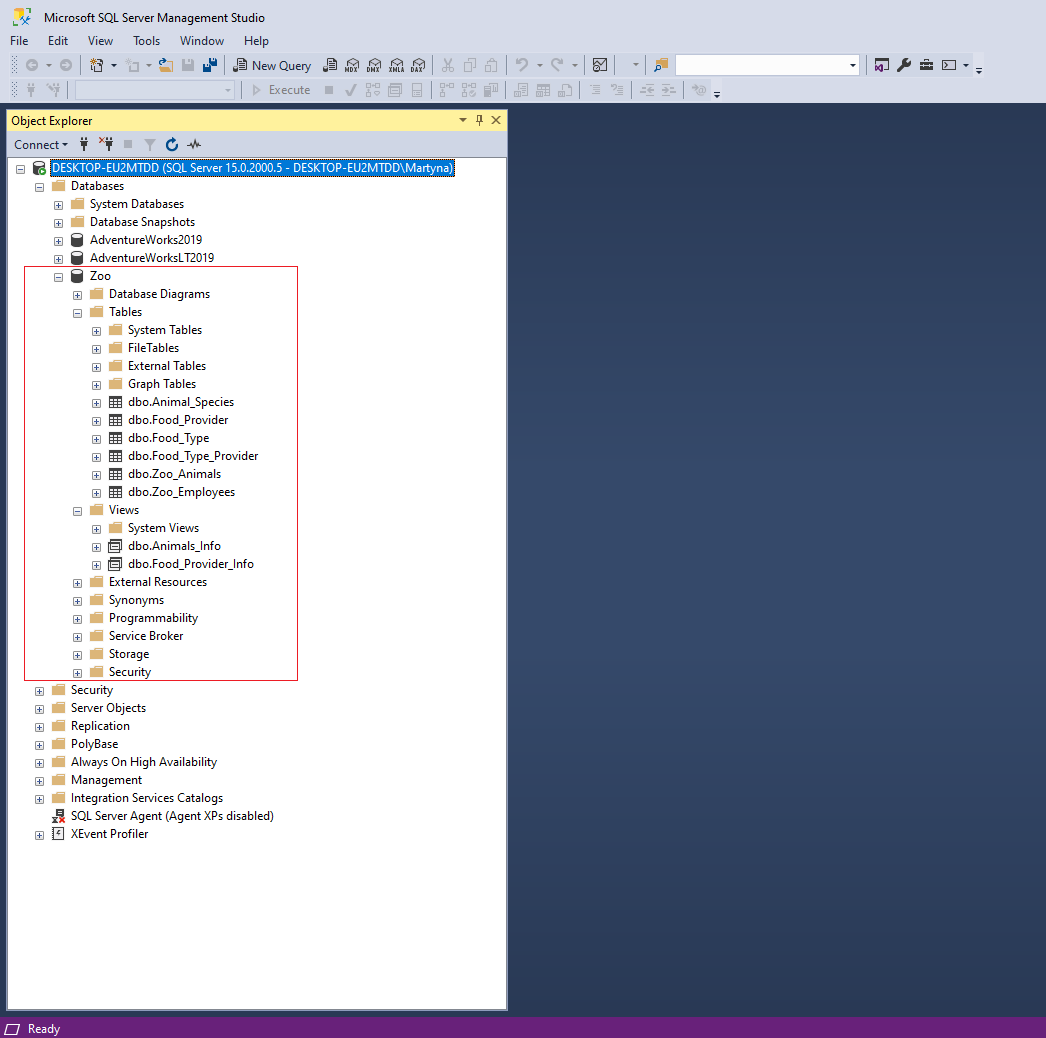
Task: Select the Database Snapshots folder
Action: [x=142, y=222]
